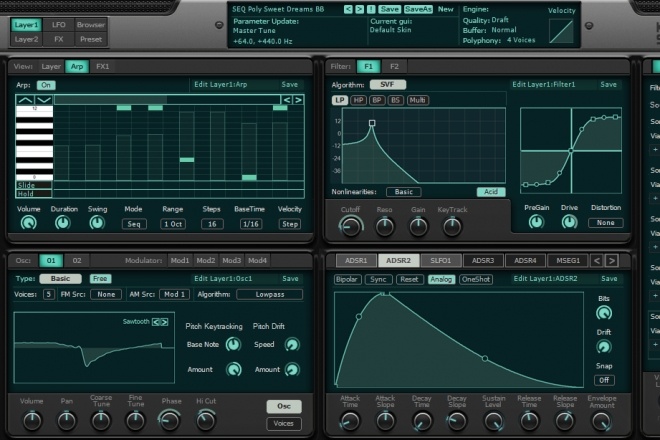
Task: Click the filter Gain knob
Action: (x=418, y=227)
